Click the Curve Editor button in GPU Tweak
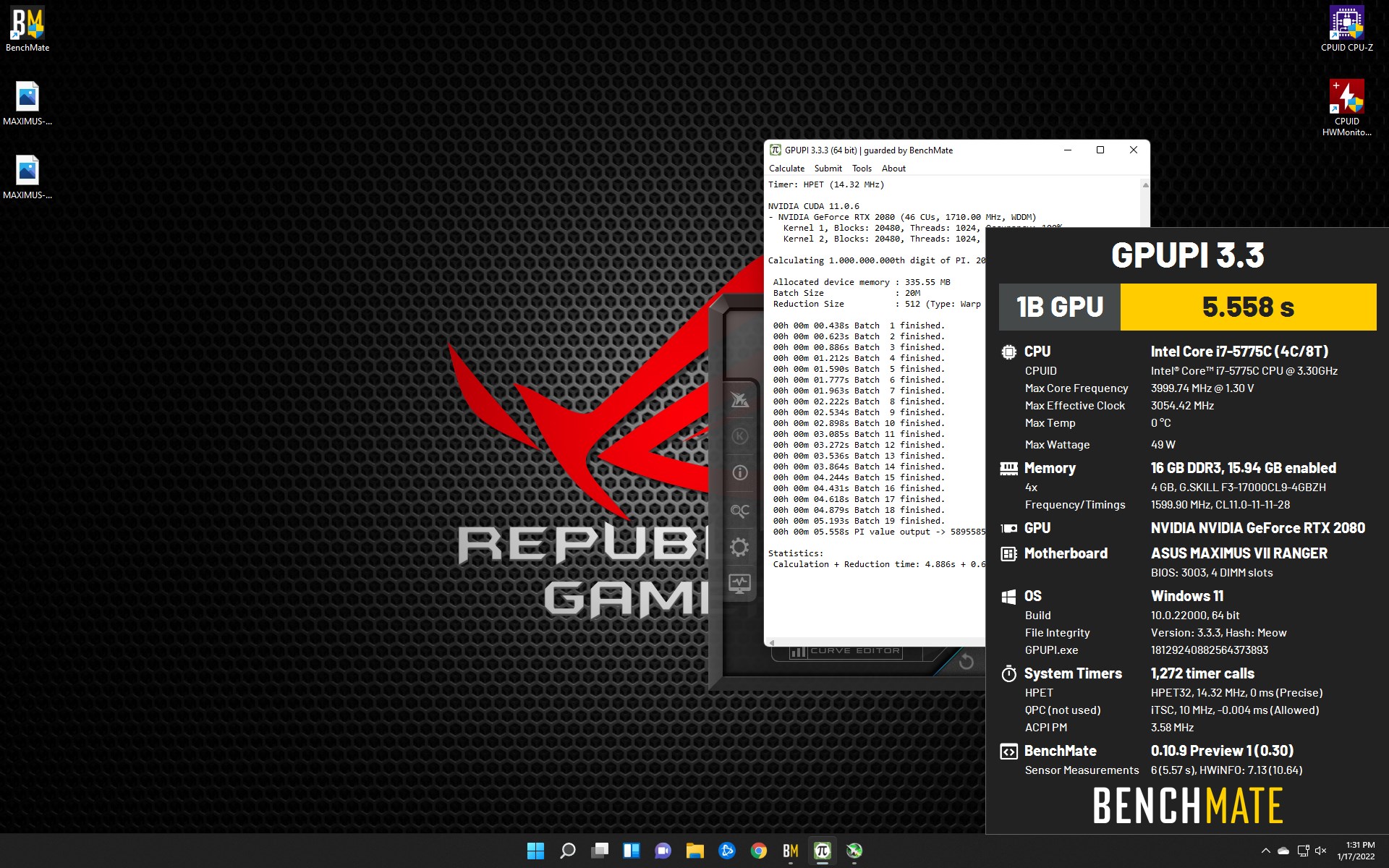 coord(846,651)
